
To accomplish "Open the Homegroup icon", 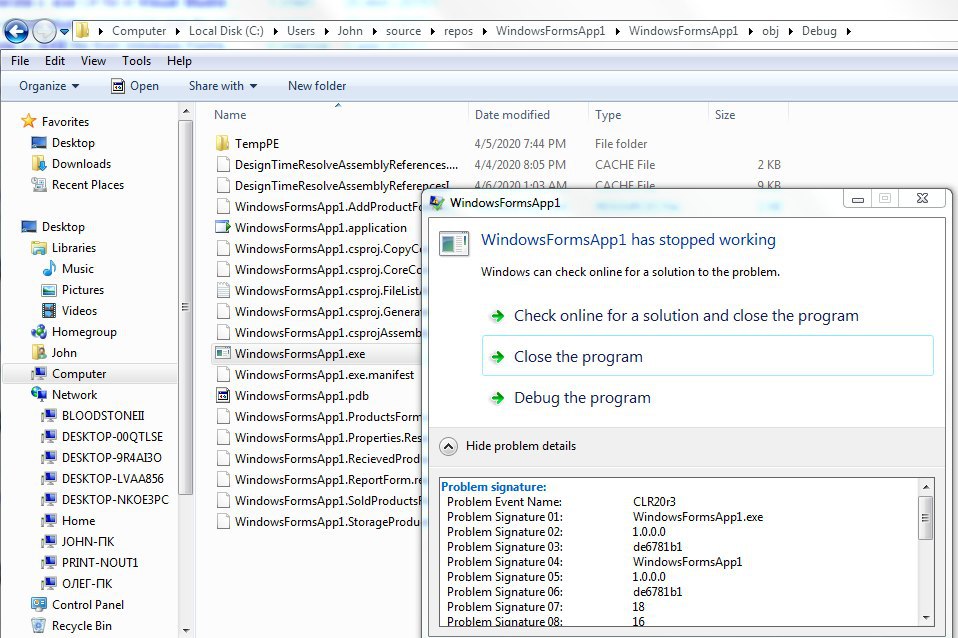I will pos(38,331).
